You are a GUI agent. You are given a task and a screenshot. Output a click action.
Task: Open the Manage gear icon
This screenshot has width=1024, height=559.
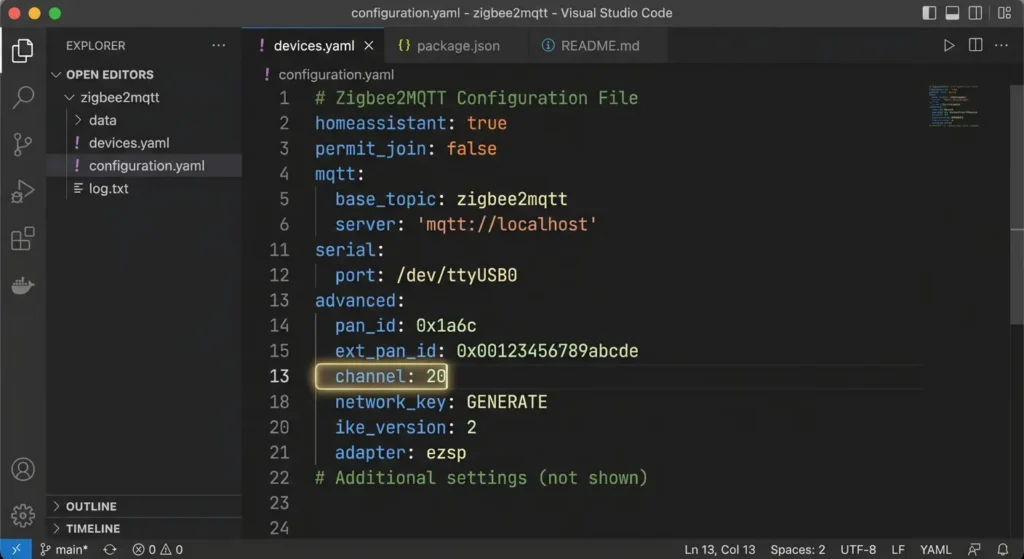coord(22,515)
